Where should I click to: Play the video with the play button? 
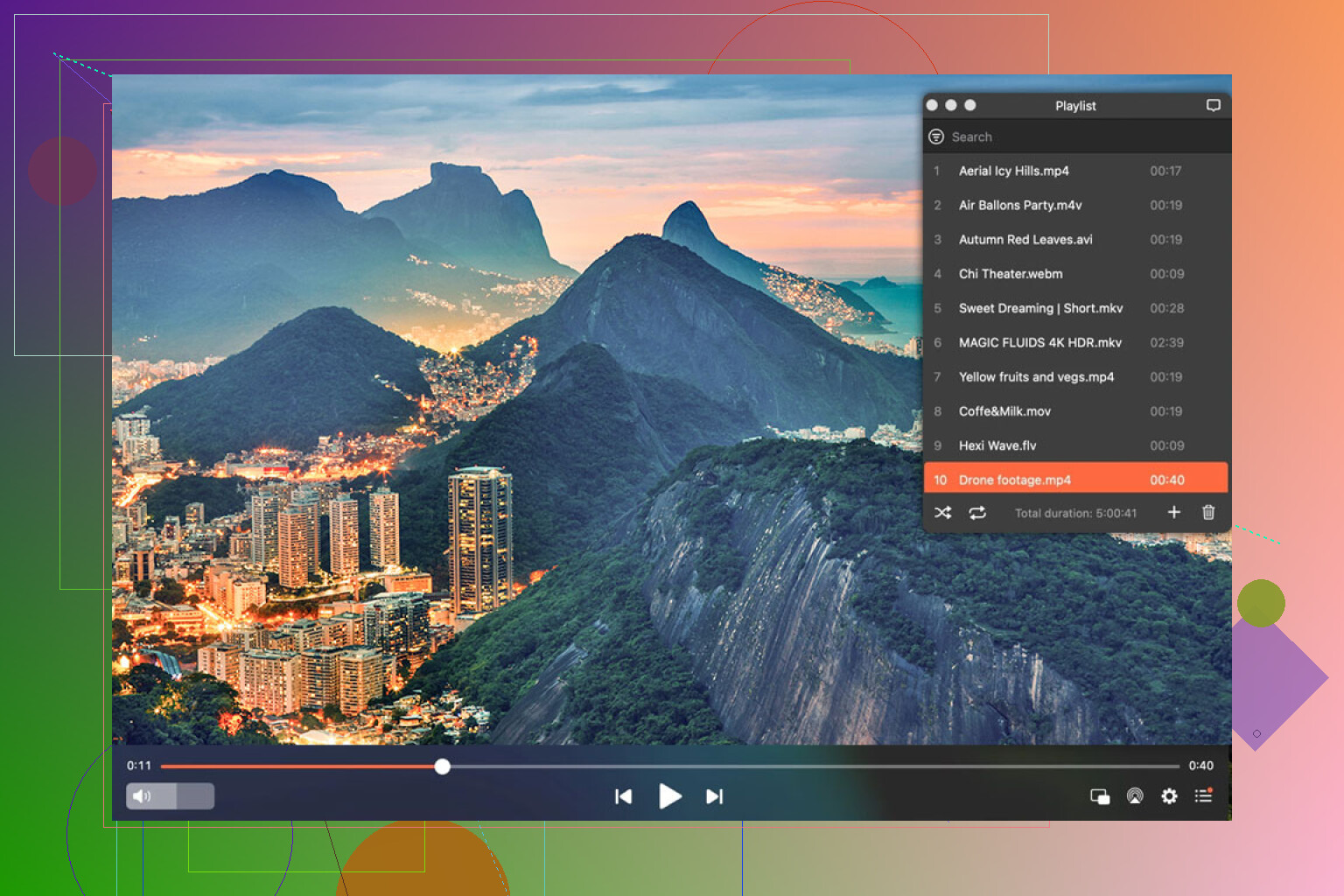(x=669, y=796)
